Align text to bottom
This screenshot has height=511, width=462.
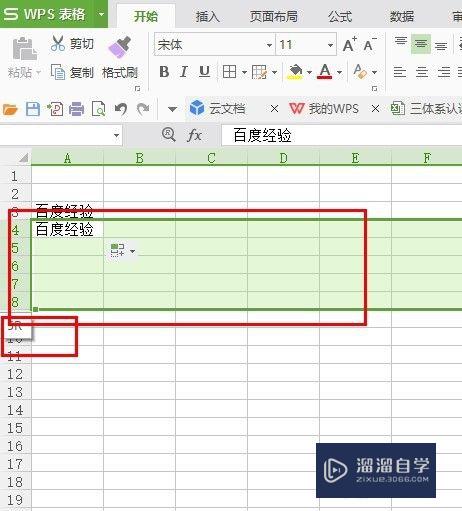pyautogui.click(x=441, y=46)
